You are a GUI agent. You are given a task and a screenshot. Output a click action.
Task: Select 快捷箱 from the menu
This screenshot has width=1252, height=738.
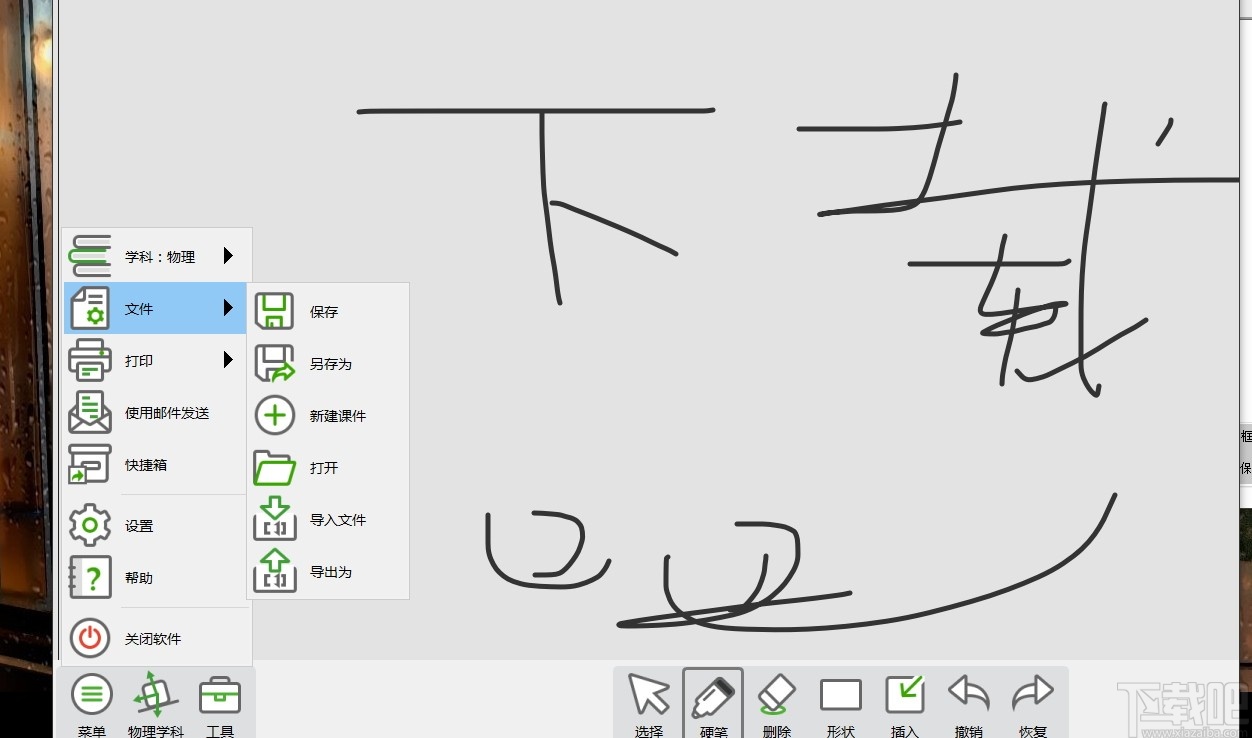tap(144, 465)
